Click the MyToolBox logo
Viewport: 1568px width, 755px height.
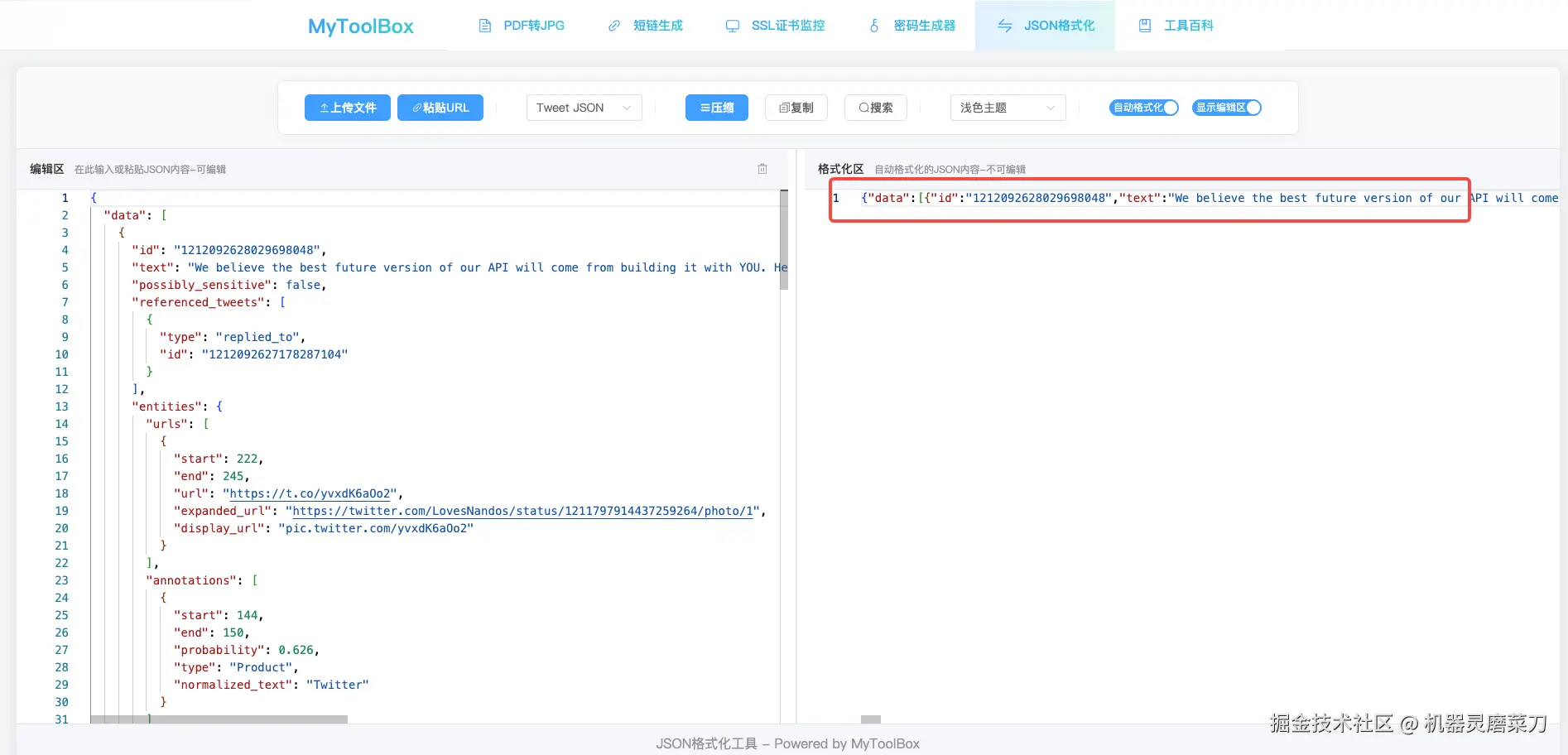click(x=361, y=26)
